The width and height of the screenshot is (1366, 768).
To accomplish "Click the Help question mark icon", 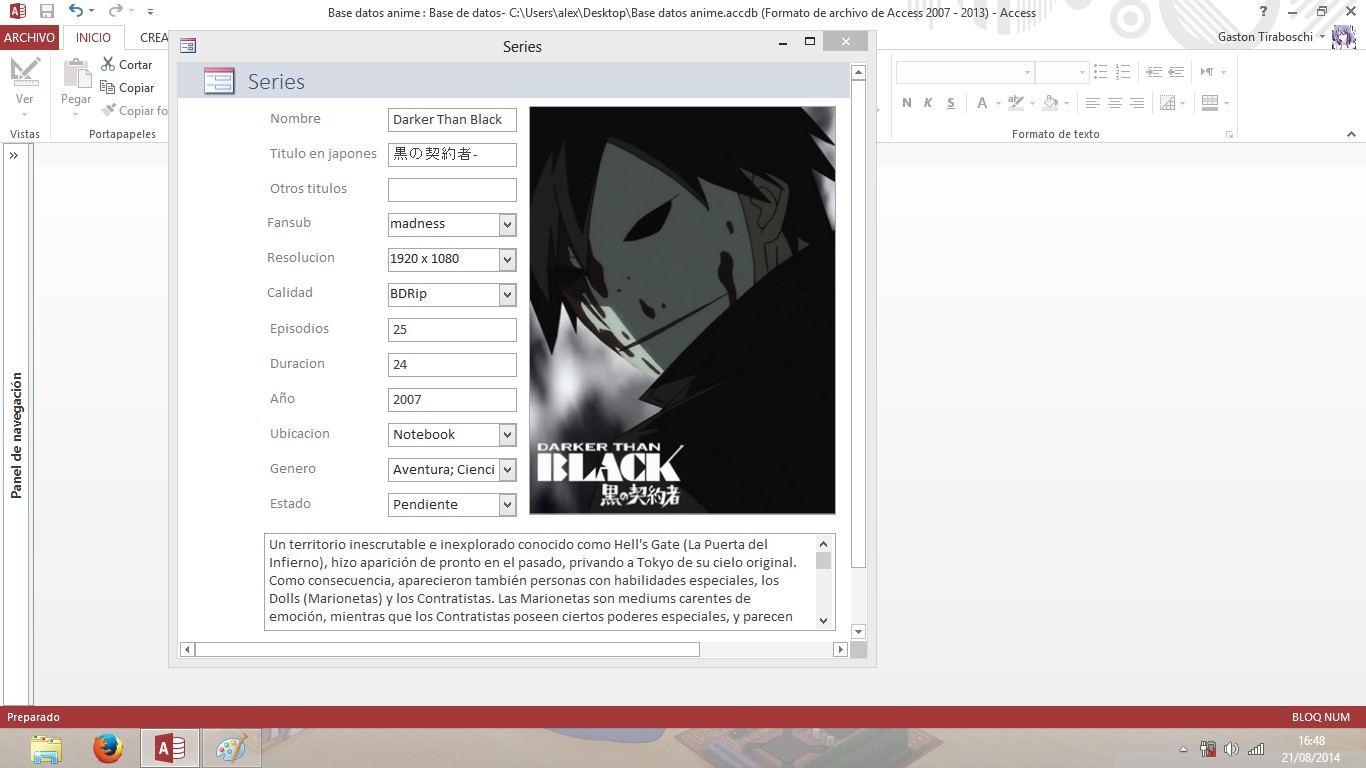I will 1264,11.
